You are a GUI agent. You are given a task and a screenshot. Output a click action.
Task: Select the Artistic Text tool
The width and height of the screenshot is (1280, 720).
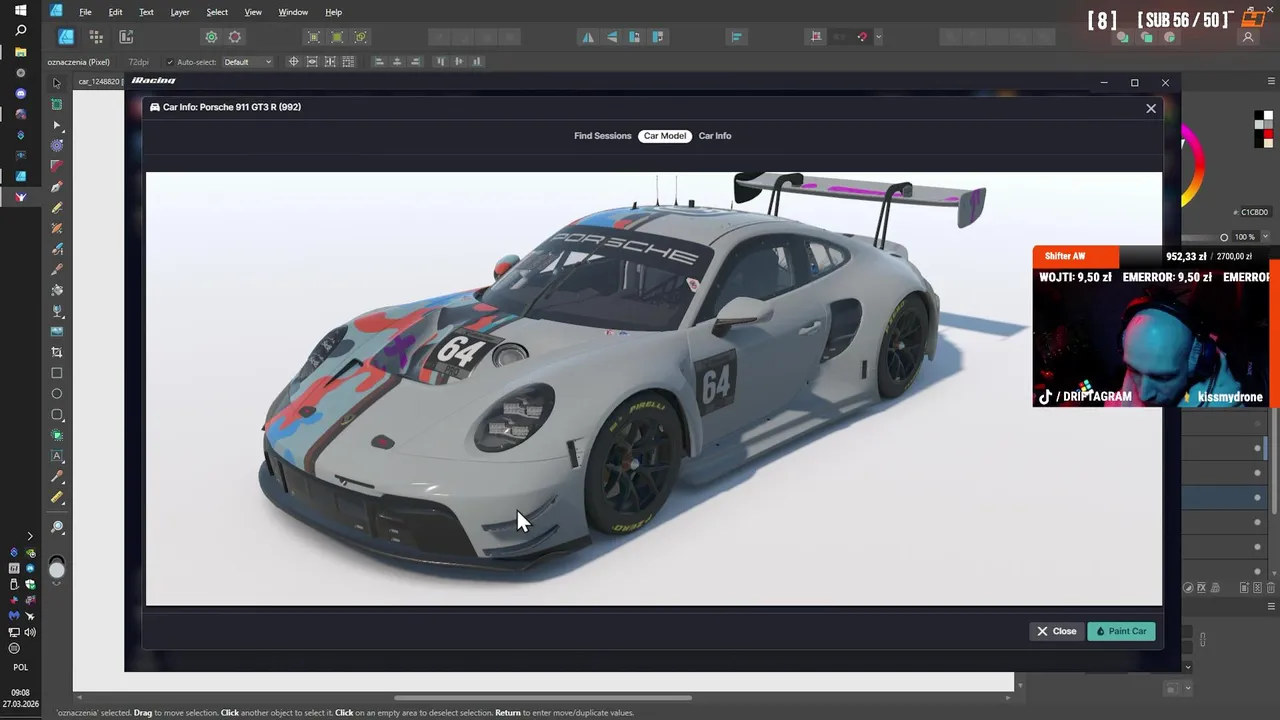(x=57, y=456)
